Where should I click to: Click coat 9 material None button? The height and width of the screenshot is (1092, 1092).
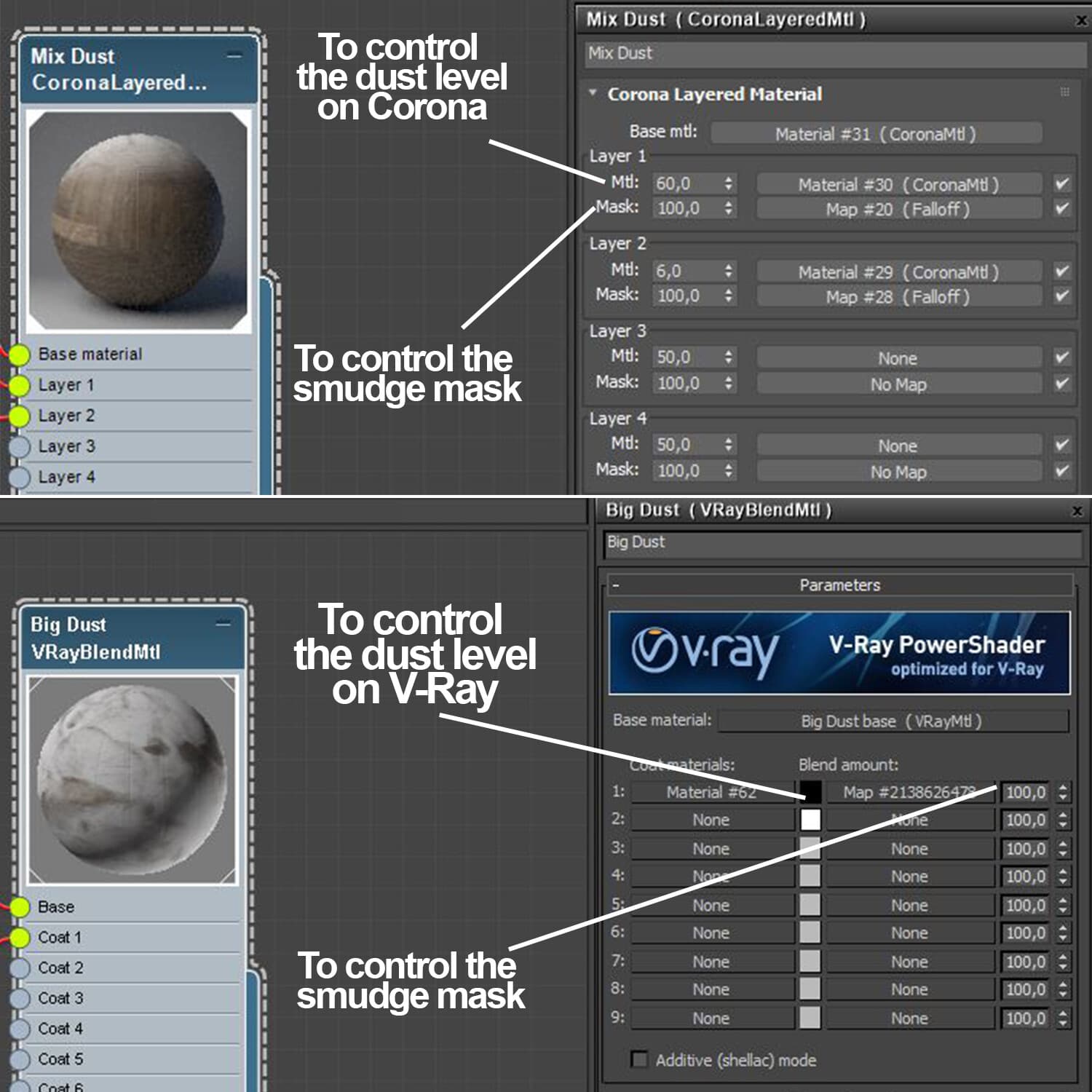pos(712,1018)
